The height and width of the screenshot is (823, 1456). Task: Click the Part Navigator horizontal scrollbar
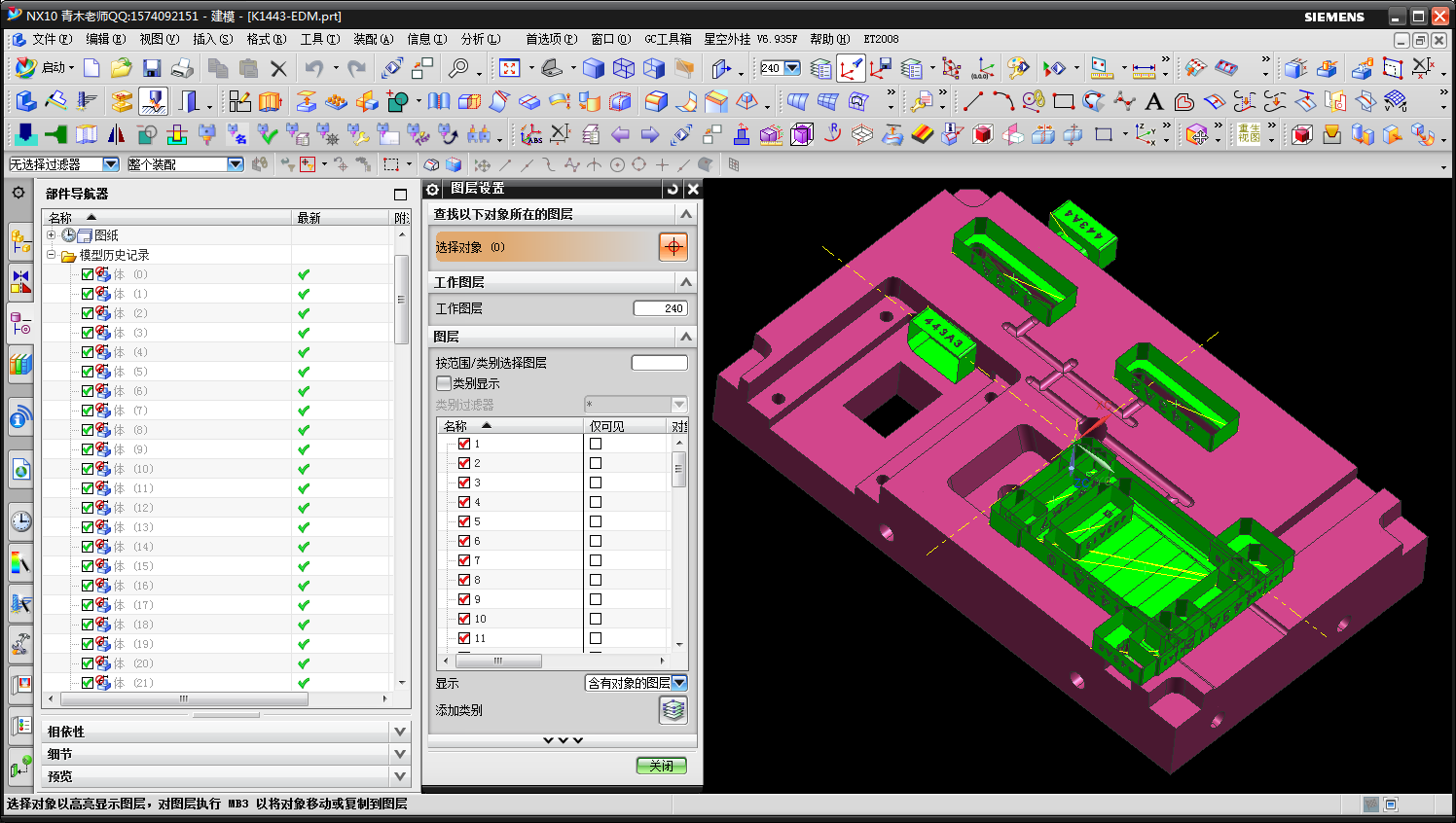tap(185, 698)
